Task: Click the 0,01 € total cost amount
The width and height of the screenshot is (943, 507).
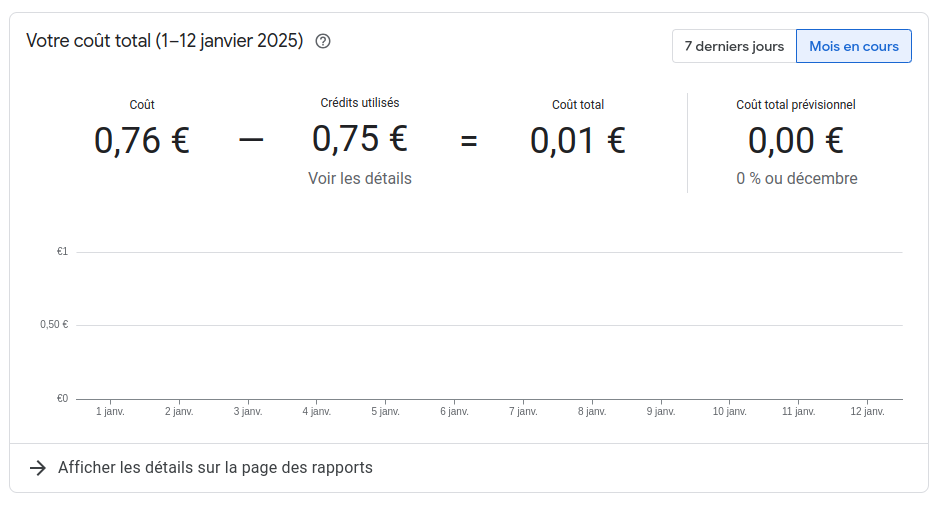Action: pos(578,141)
